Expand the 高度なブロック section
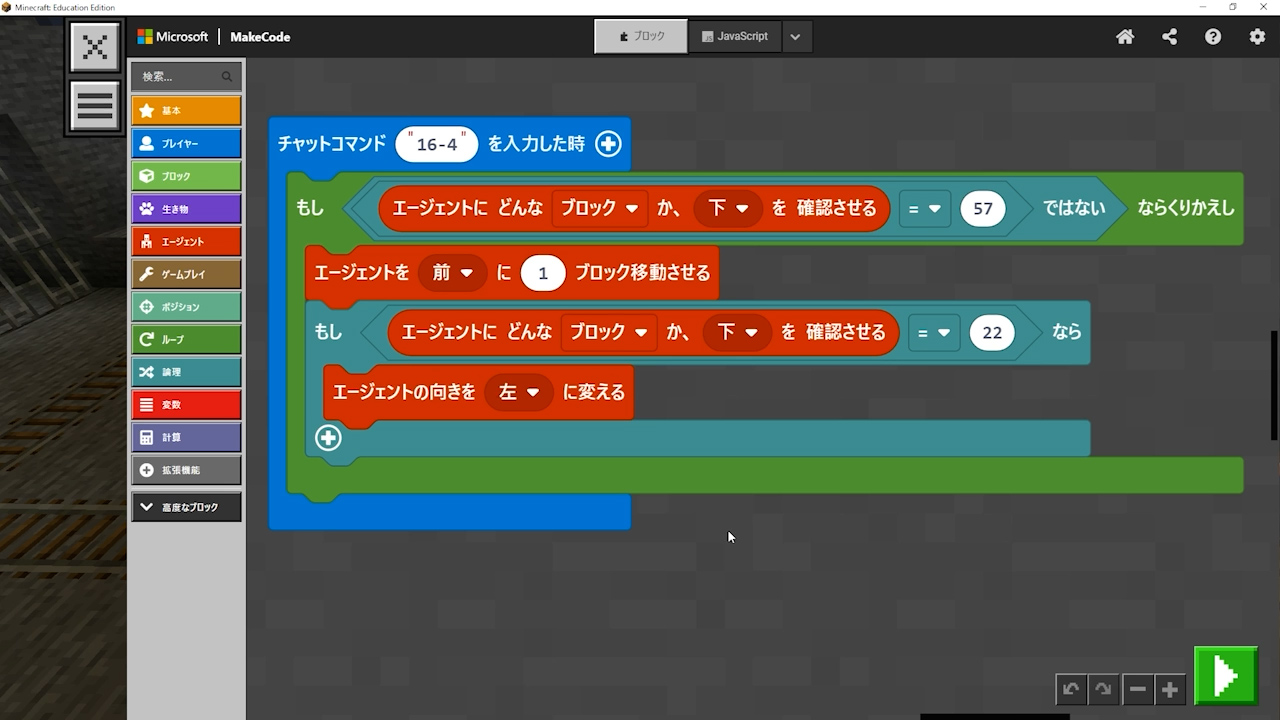1280x720 pixels. [186, 507]
